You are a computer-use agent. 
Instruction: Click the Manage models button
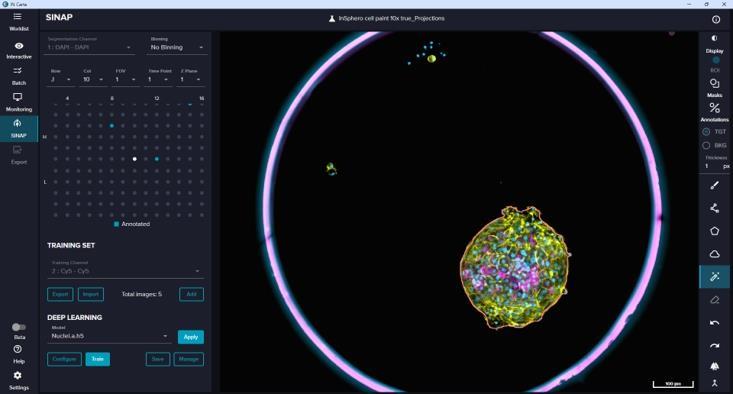pos(189,359)
